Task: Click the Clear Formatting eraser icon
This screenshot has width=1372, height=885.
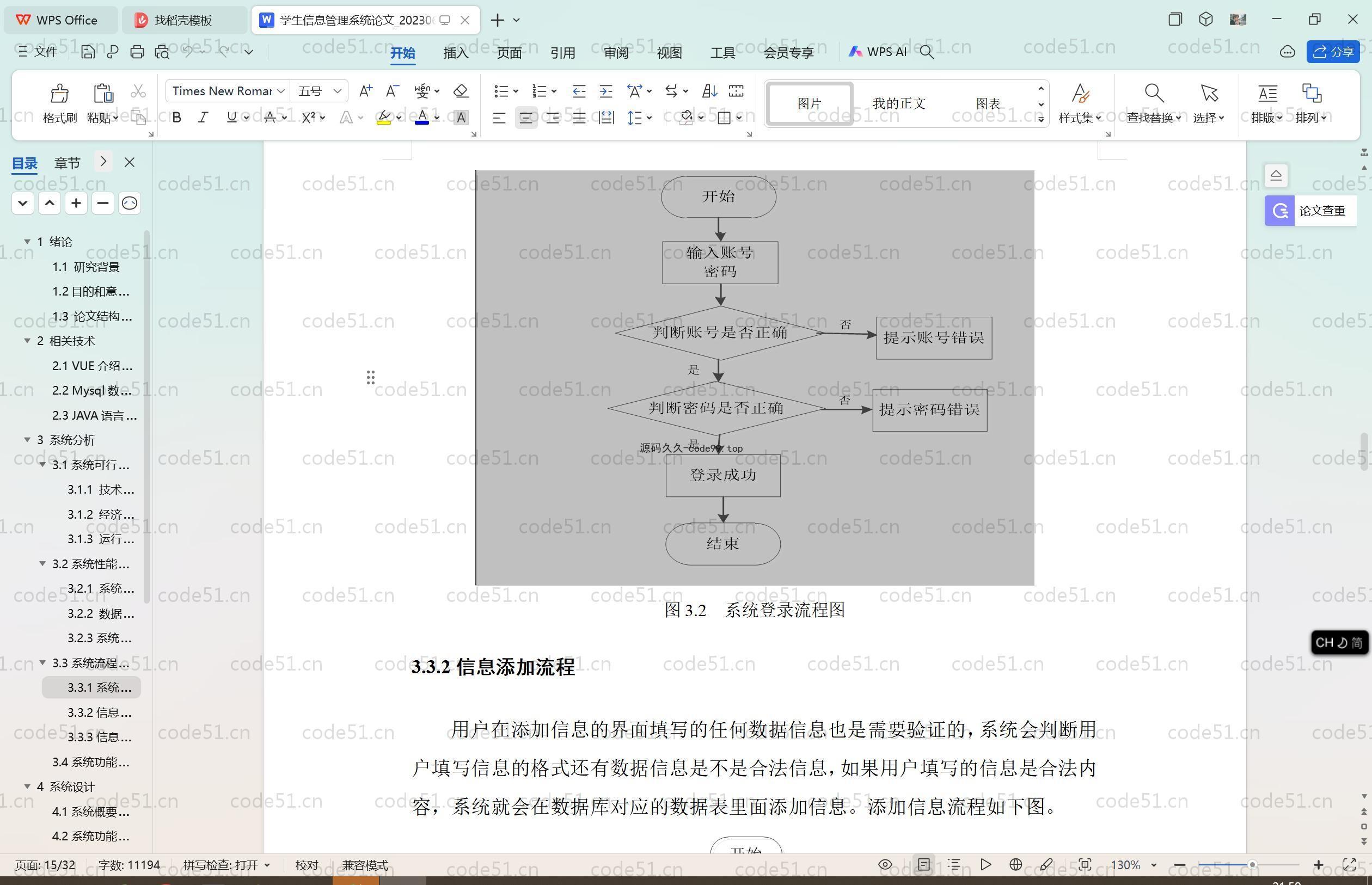Action: (x=461, y=91)
